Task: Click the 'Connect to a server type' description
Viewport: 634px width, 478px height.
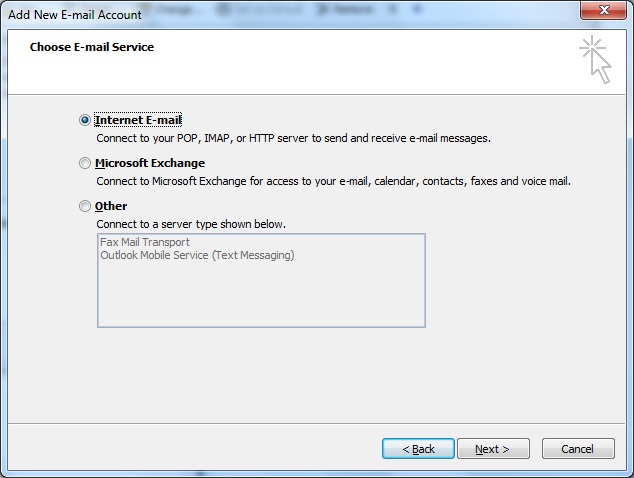Action: [x=191, y=224]
